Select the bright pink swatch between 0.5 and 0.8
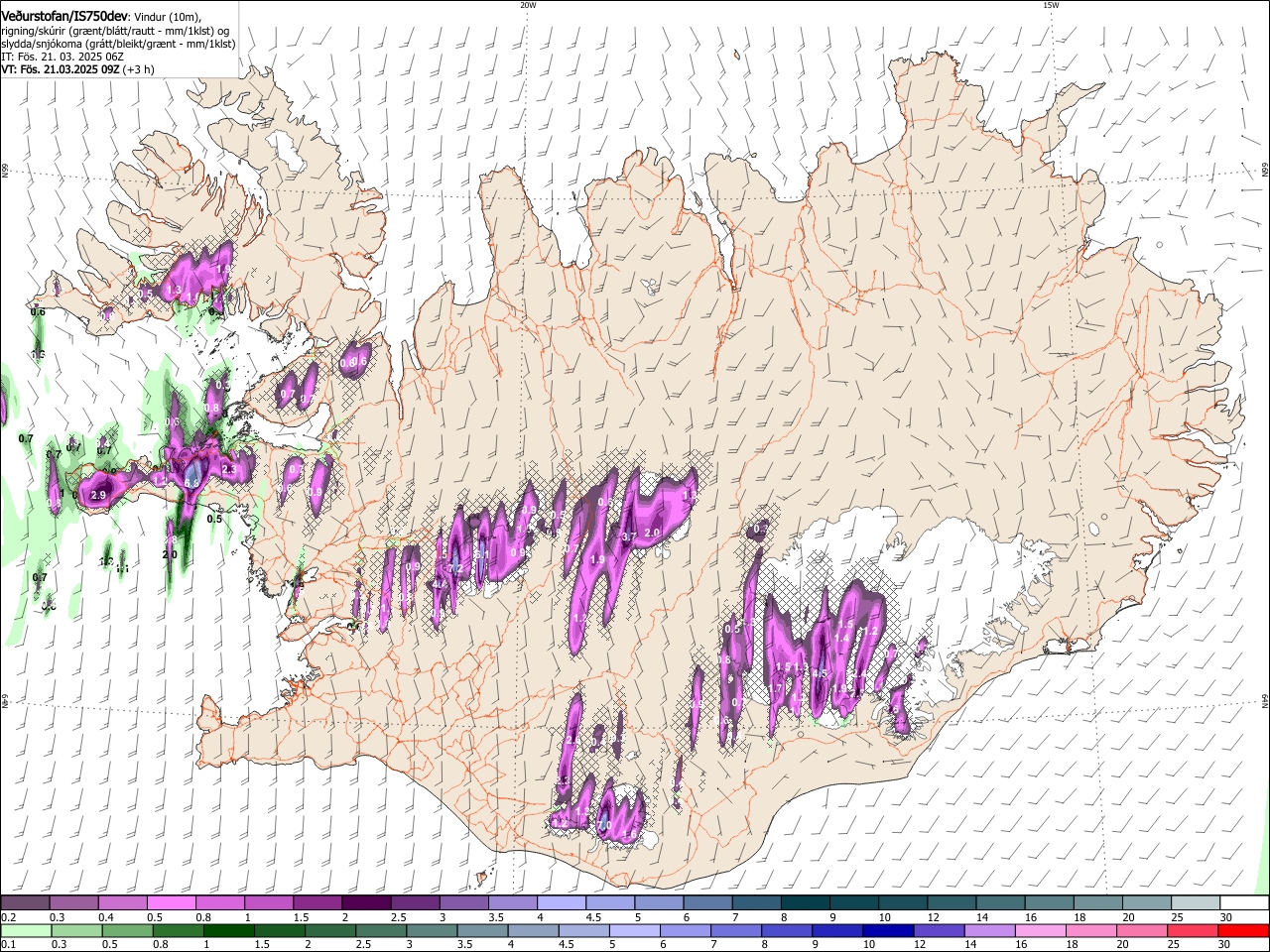This screenshot has height=952, width=1270. coord(171,902)
